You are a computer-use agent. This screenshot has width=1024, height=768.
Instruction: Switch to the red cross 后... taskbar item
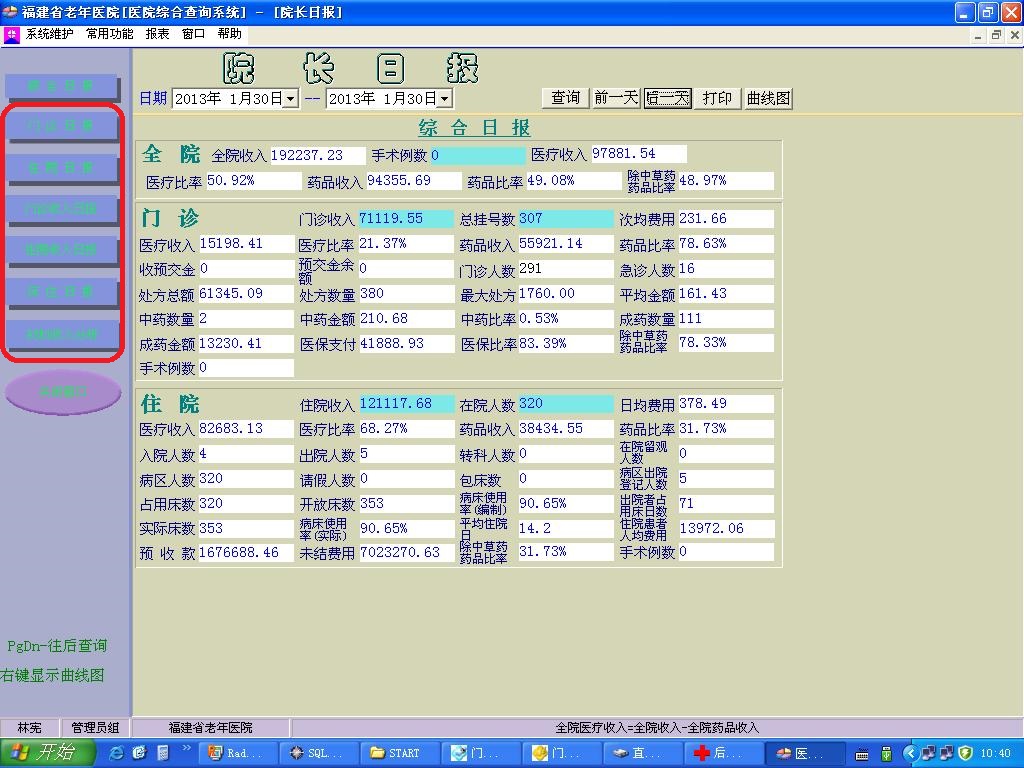(x=723, y=753)
